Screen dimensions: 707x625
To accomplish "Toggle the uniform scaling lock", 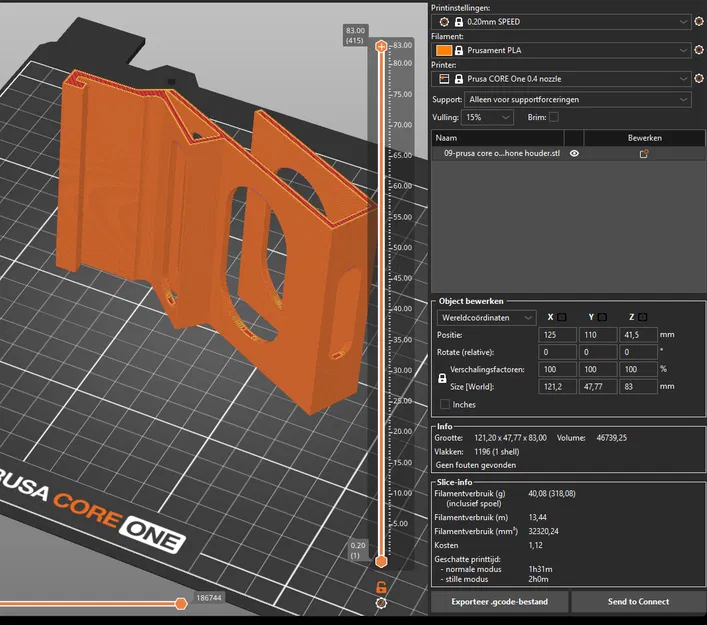I will [x=442, y=378].
